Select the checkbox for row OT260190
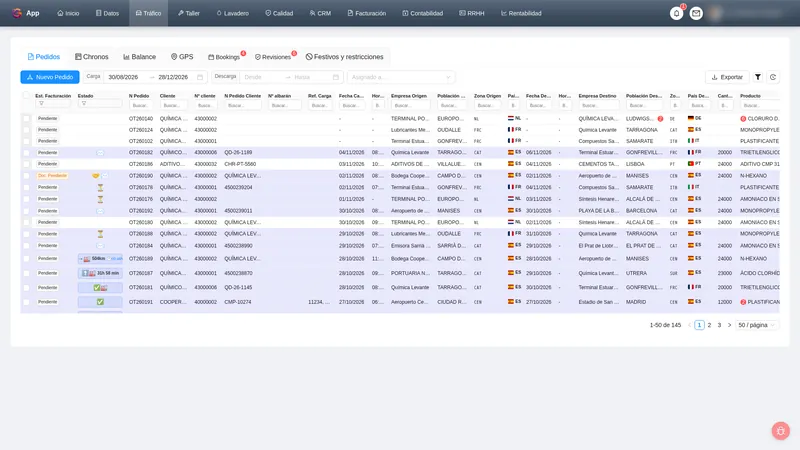This screenshot has height=450, width=800. [x=26, y=176]
